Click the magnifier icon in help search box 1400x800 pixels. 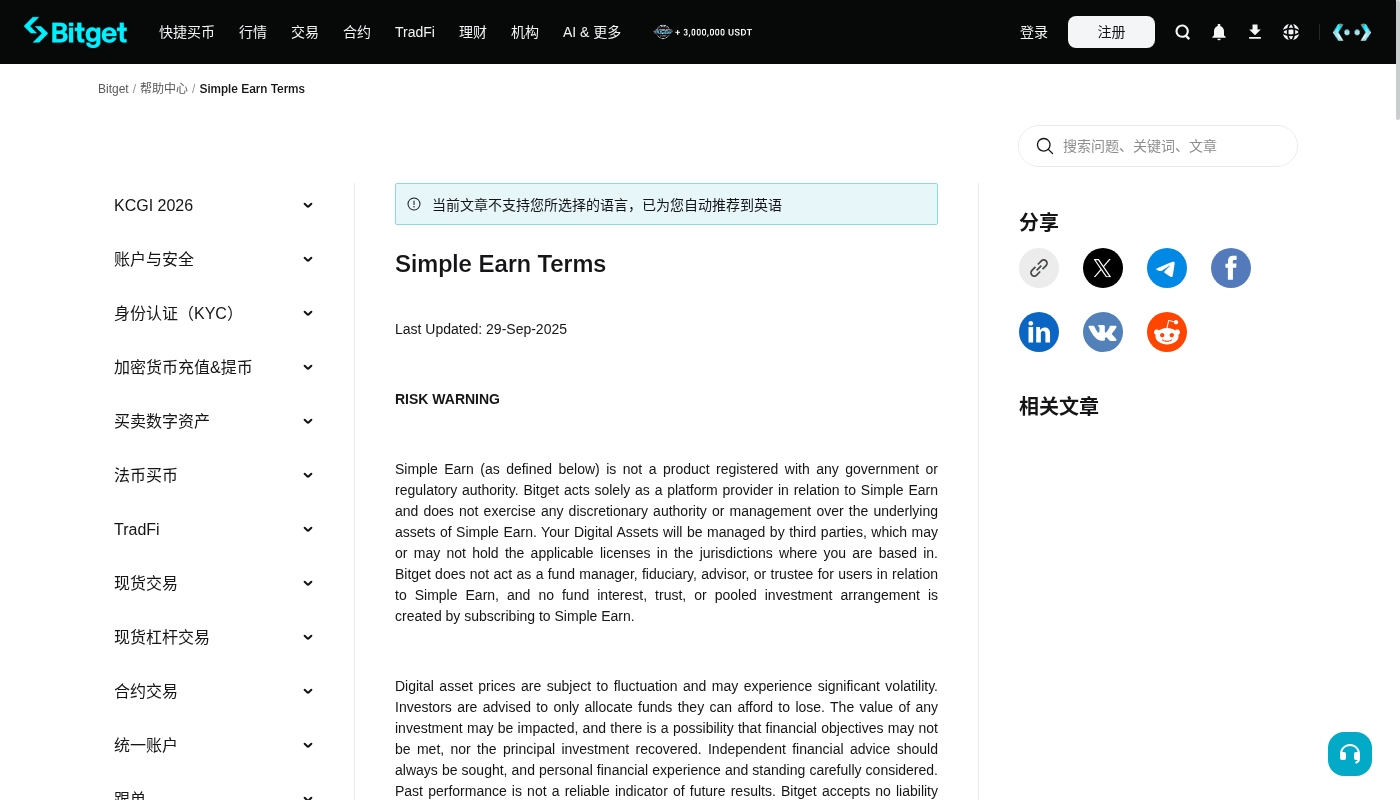tap(1045, 146)
